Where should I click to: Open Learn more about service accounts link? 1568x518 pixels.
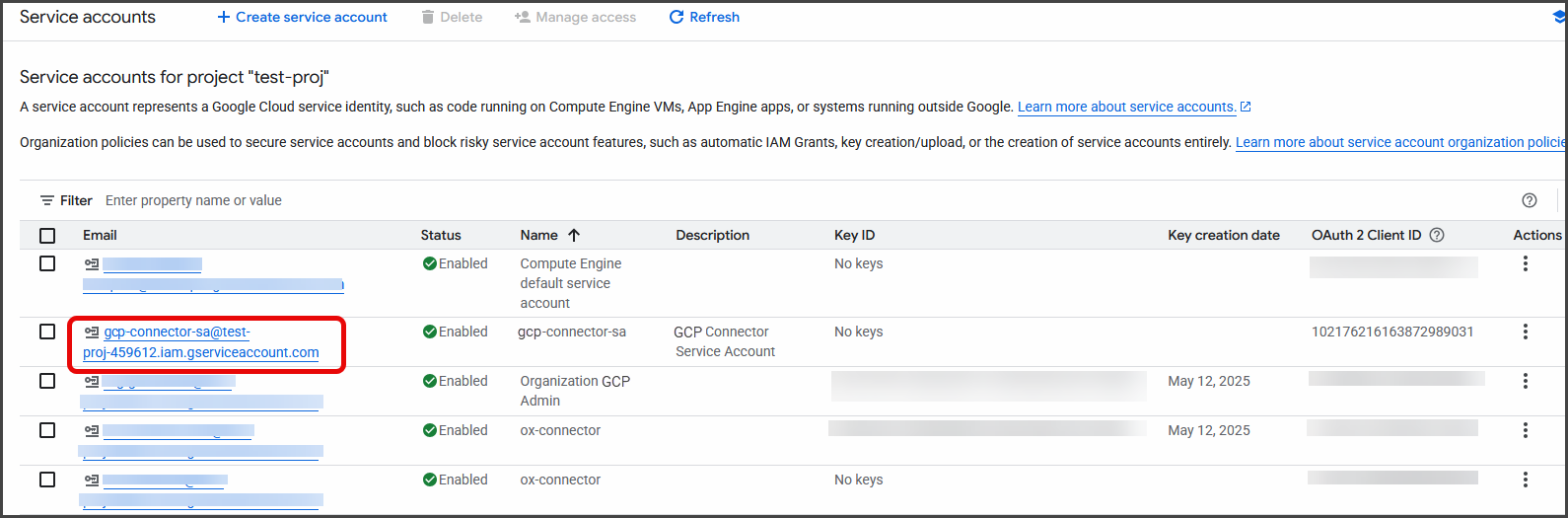click(1126, 107)
